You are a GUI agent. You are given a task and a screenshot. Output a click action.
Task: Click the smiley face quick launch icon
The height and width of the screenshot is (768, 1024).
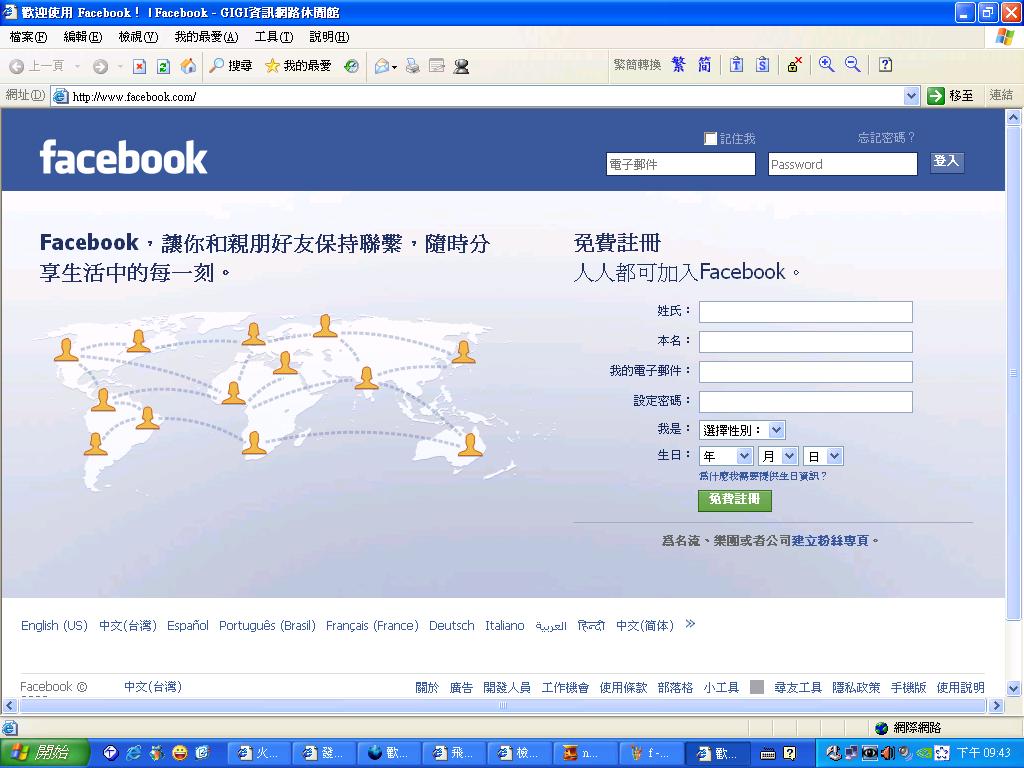(x=179, y=753)
